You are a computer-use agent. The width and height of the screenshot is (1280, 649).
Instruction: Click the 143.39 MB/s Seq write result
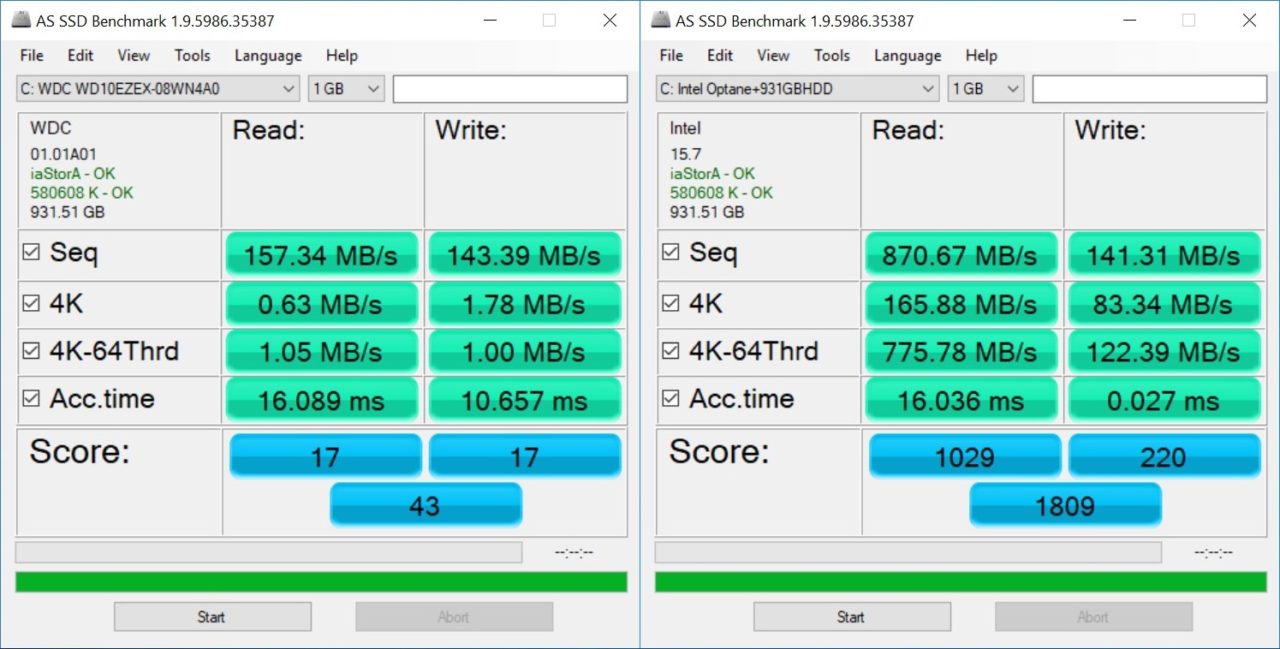tap(525, 255)
